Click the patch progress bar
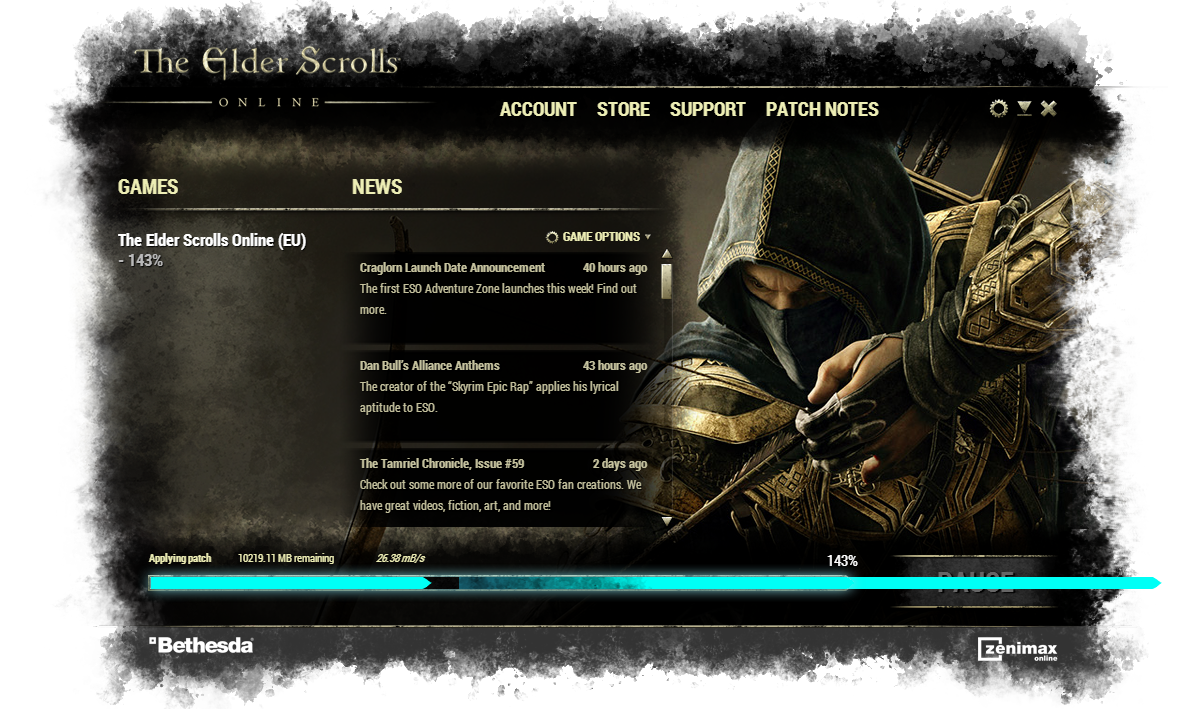 [501, 583]
